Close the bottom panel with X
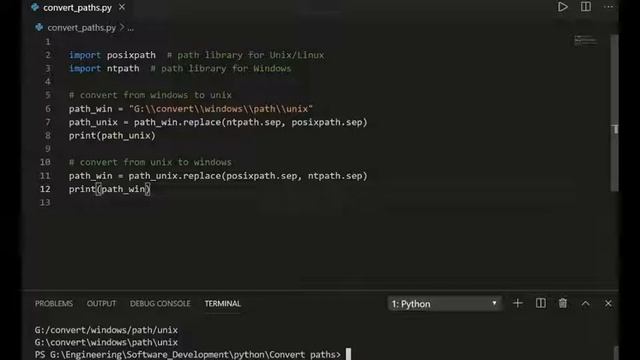This screenshot has width=640, height=360. tap(608, 303)
